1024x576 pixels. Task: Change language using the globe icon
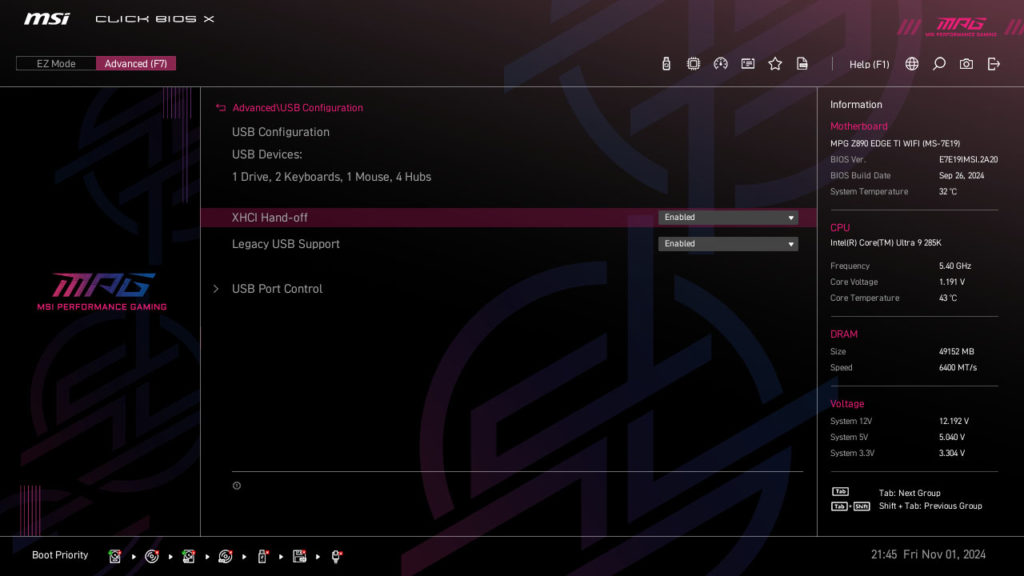pos(911,63)
